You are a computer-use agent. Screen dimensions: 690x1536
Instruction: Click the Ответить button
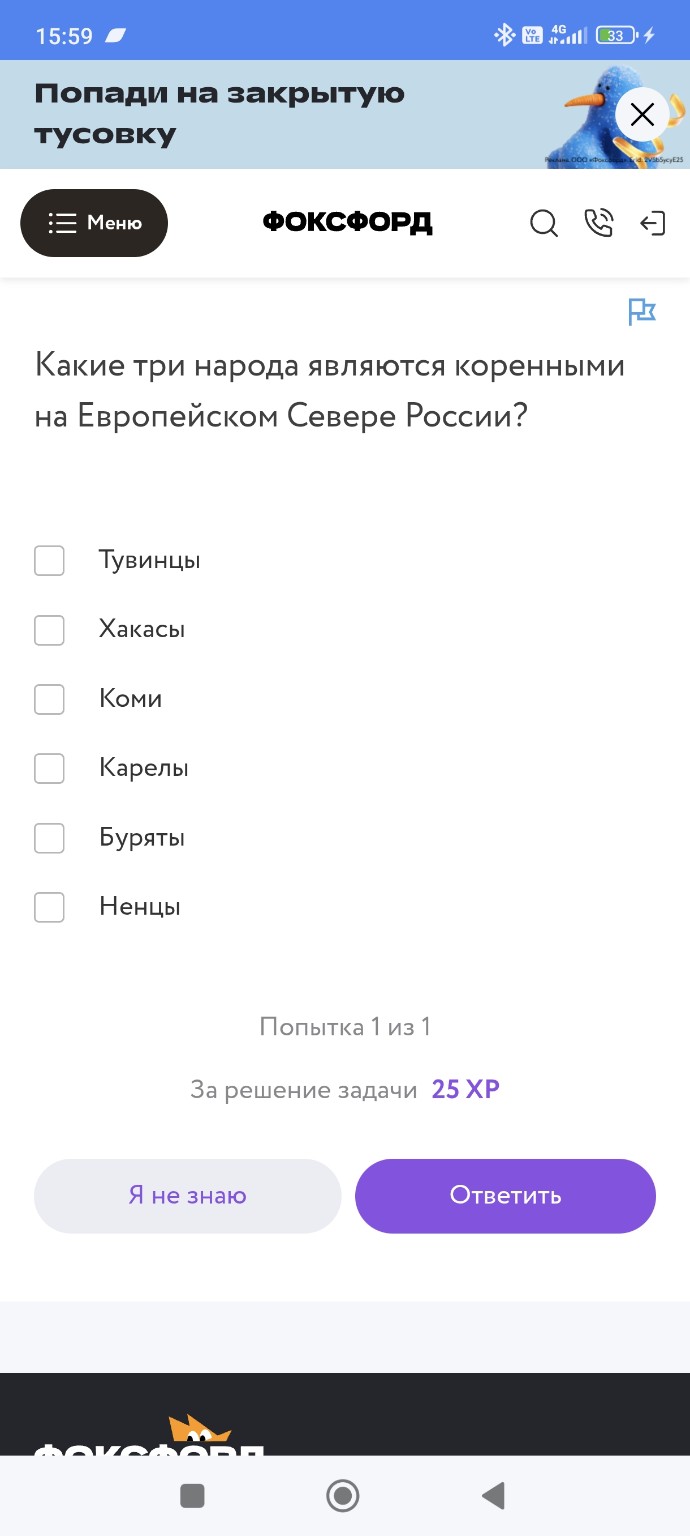505,1195
